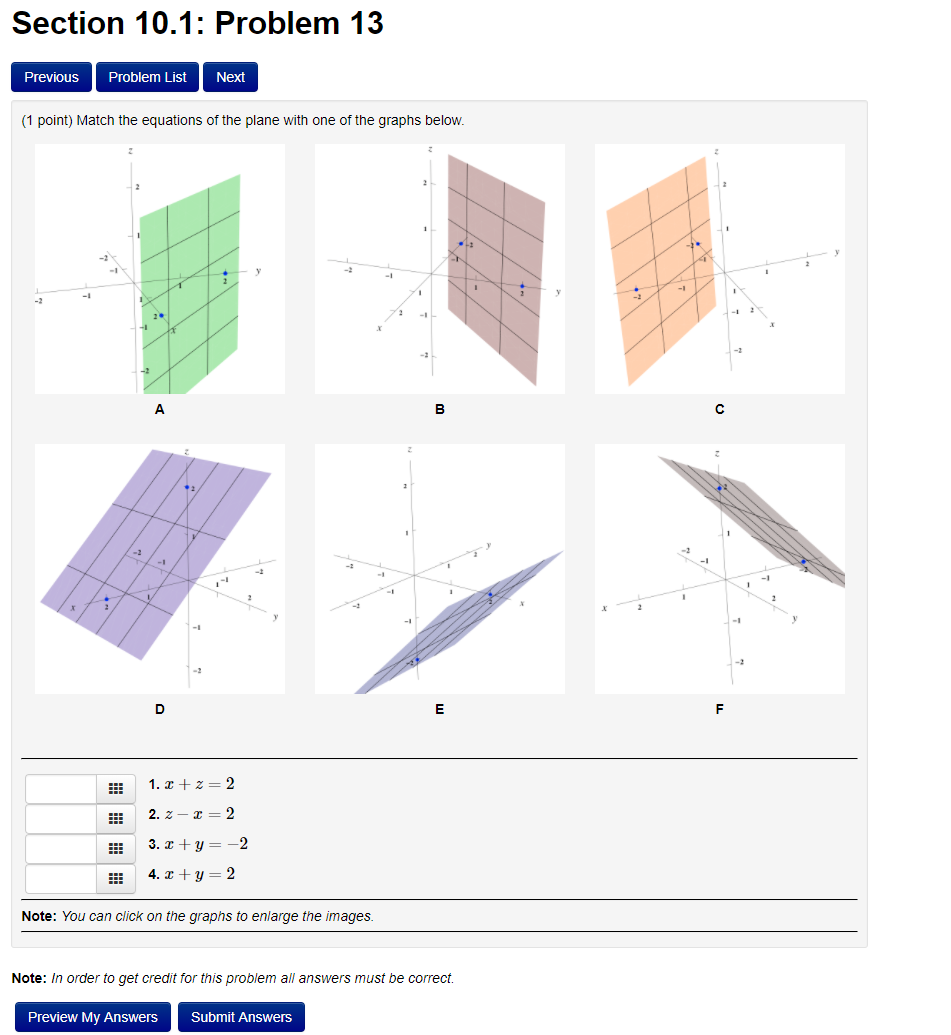Enlarge graph D showing the purple plane
Image resolution: width=951 pixels, height=1035 pixels.
(159, 568)
